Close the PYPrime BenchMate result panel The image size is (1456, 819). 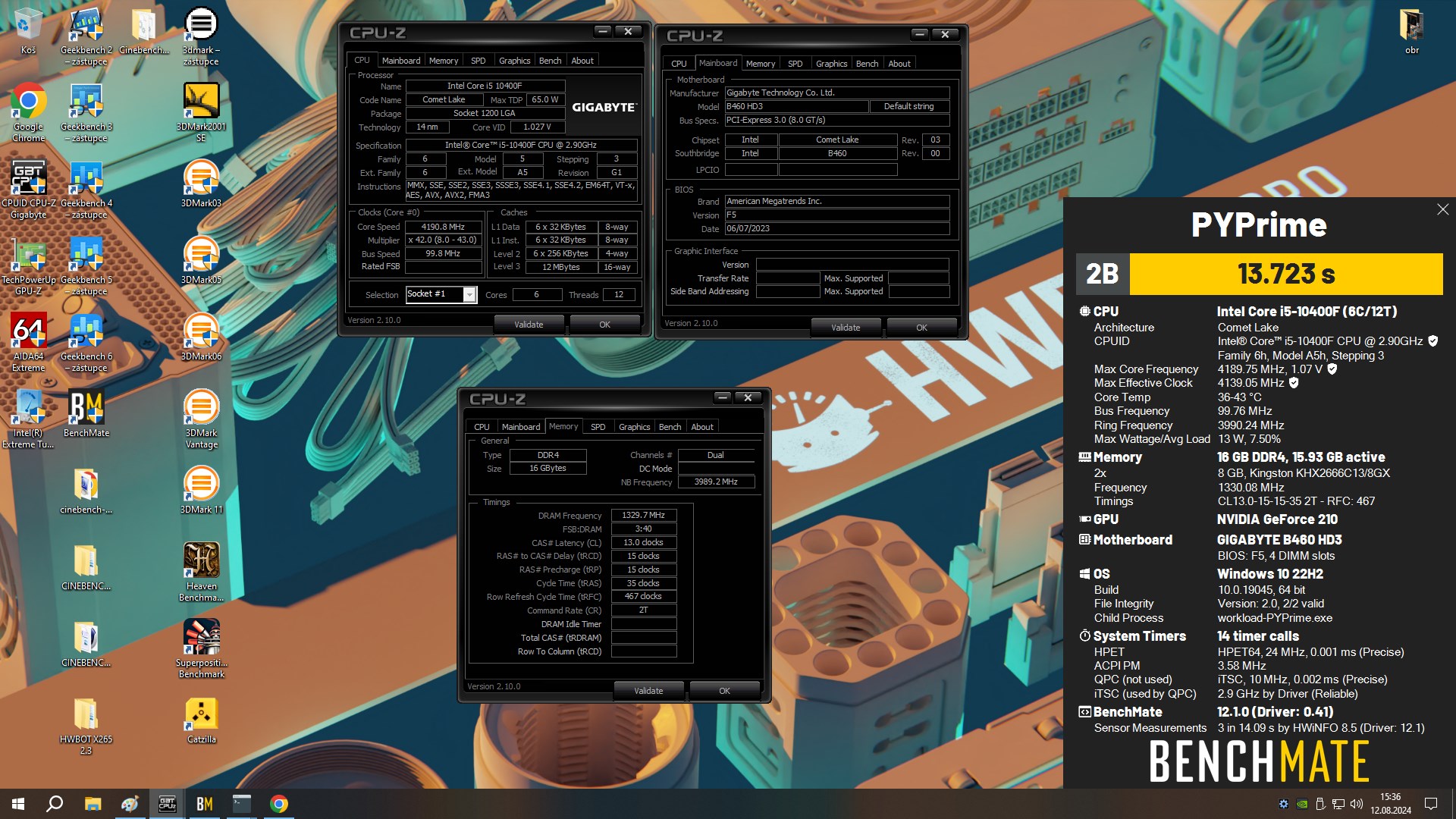1442,209
